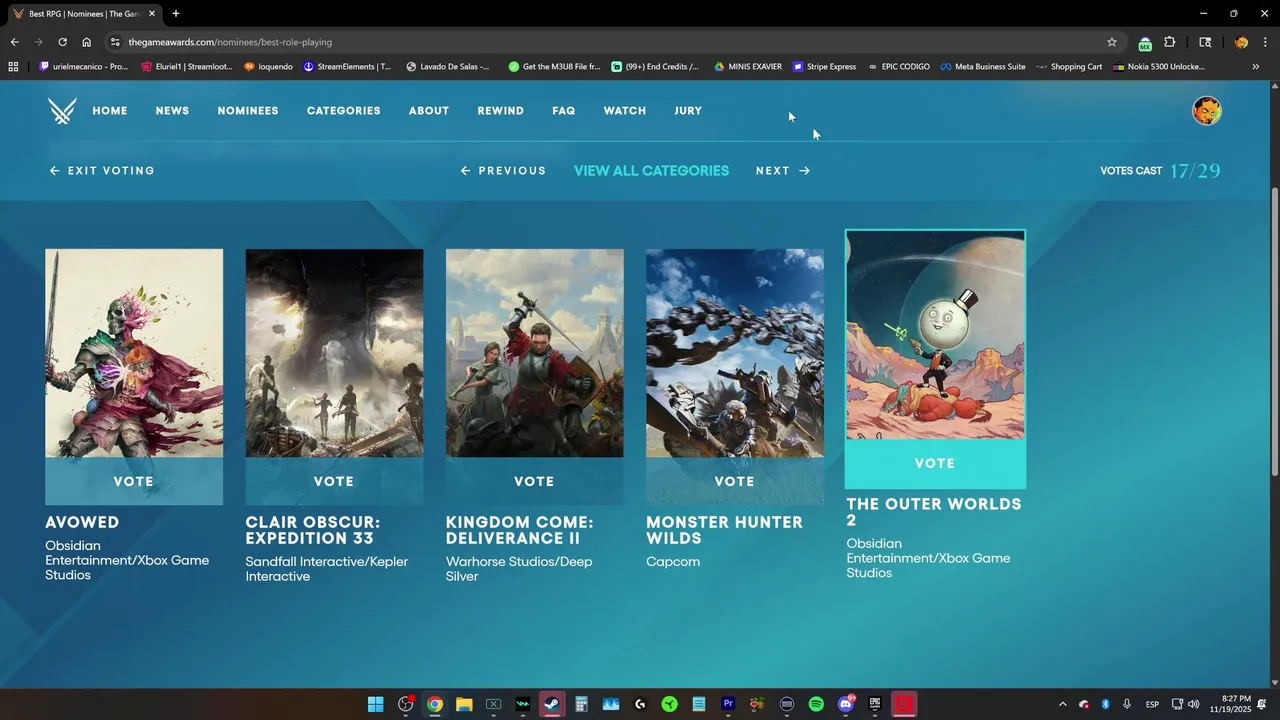Click the page vertical scrollbar
Screen dimensions: 1280x720
coord(1273,330)
